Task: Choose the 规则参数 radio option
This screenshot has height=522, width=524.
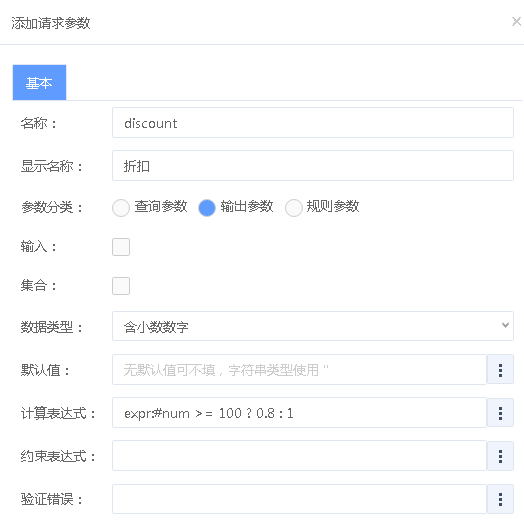Action: [x=293, y=208]
